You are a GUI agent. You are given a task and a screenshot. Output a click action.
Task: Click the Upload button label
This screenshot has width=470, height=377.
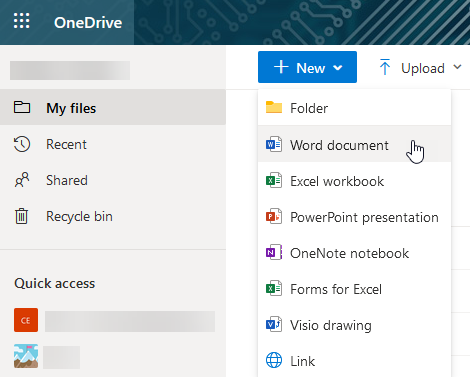click(x=423, y=68)
